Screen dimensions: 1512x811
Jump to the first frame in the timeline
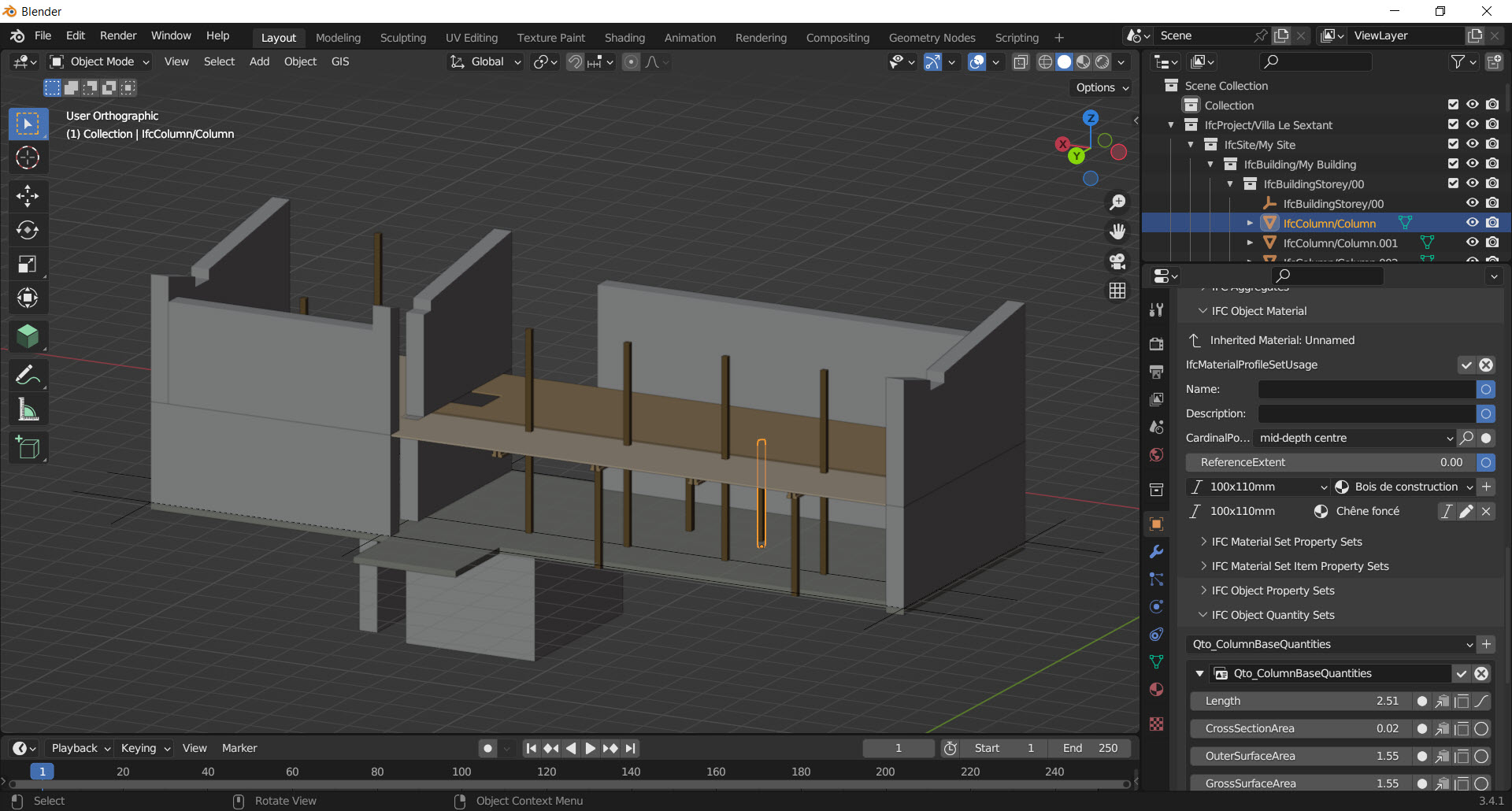coord(531,748)
